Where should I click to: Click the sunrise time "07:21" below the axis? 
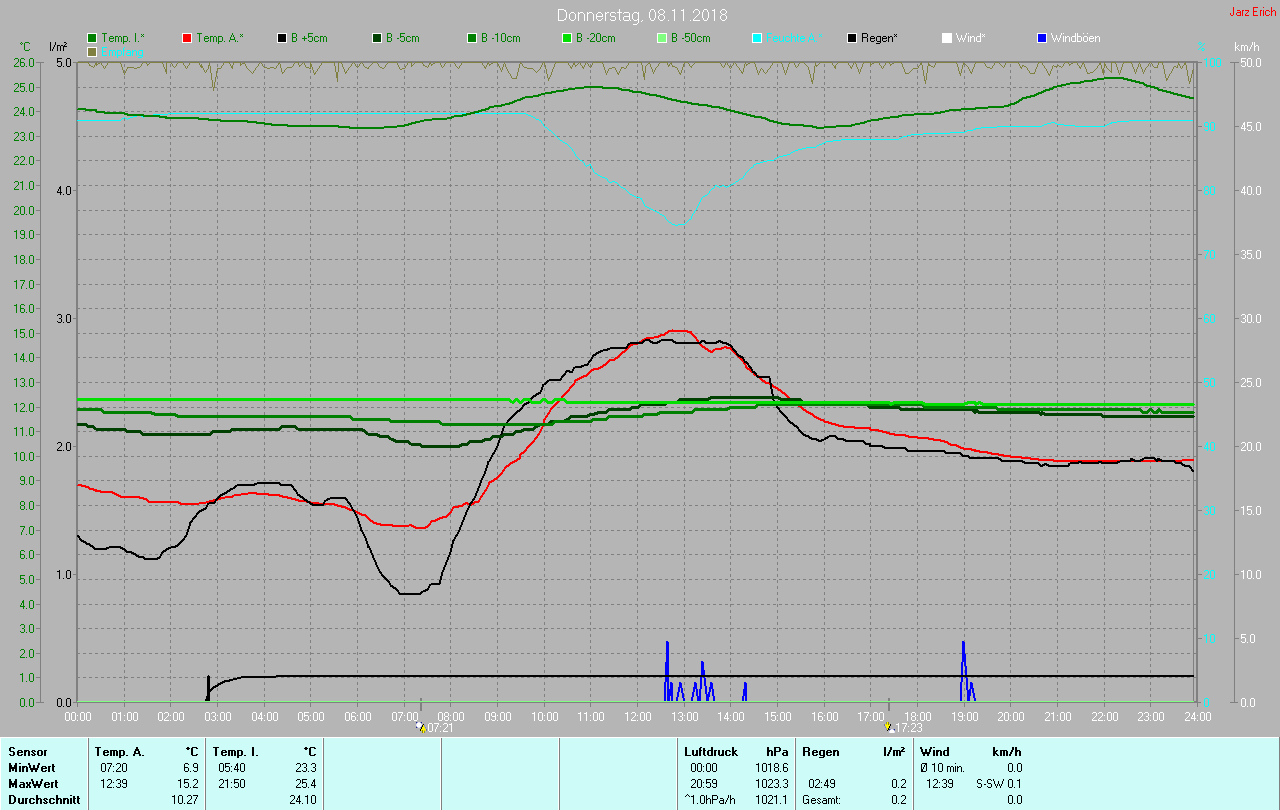[x=441, y=728]
